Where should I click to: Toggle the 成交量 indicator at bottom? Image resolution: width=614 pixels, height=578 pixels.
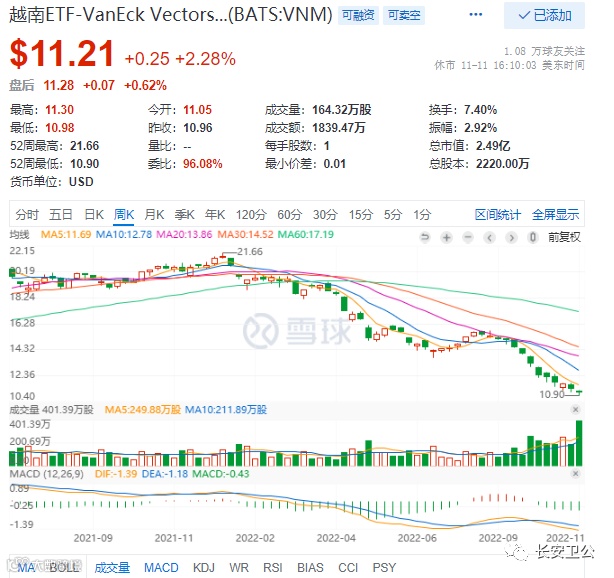[x=112, y=567]
